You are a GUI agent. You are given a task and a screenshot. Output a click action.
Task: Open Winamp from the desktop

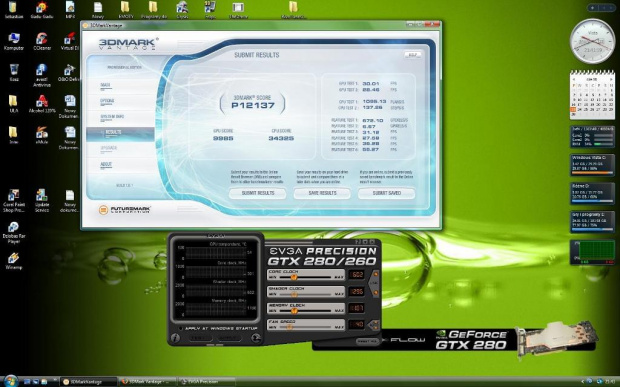13,261
